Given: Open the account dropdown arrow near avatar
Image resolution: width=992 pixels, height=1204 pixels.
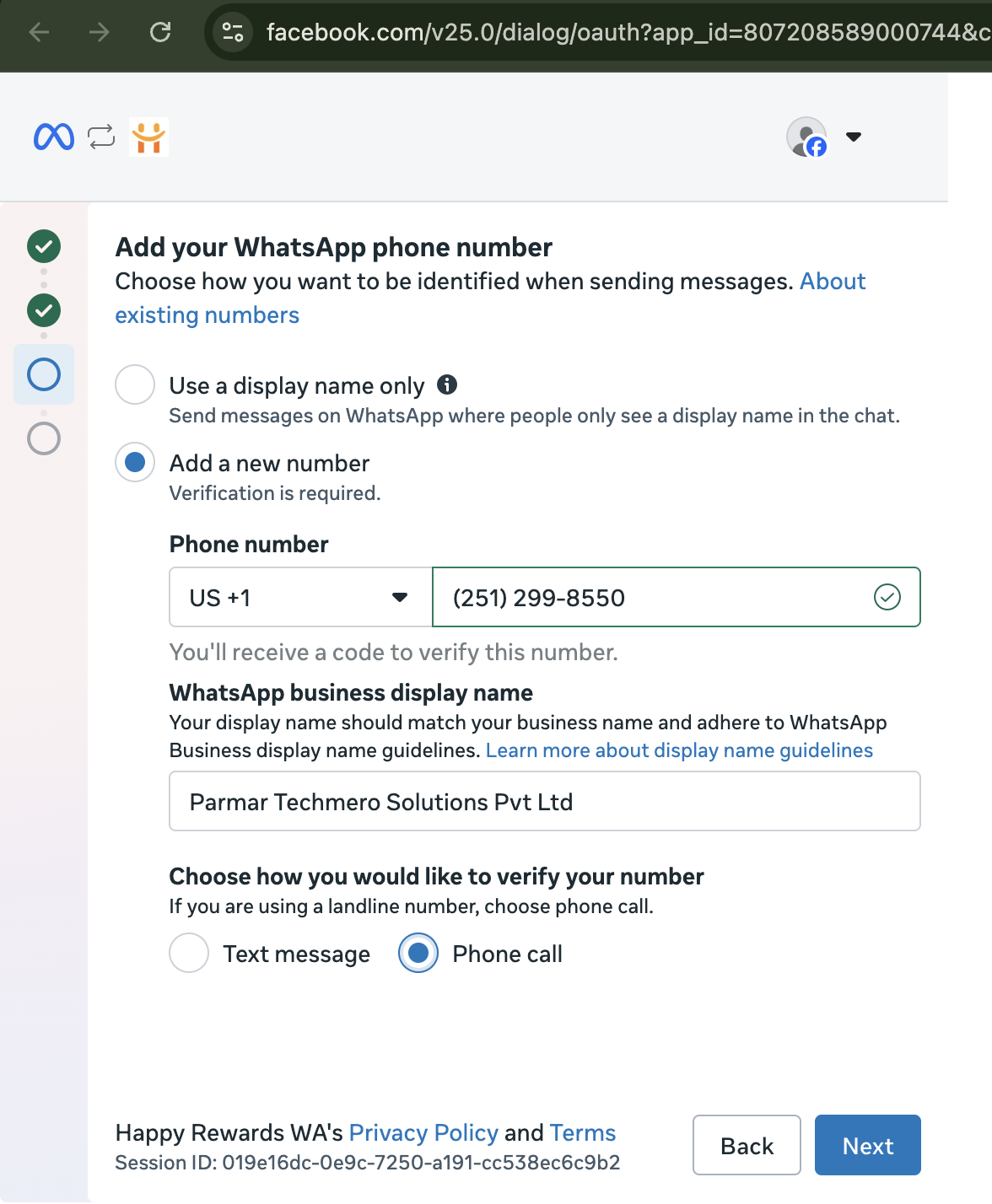Looking at the screenshot, I should point(854,137).
